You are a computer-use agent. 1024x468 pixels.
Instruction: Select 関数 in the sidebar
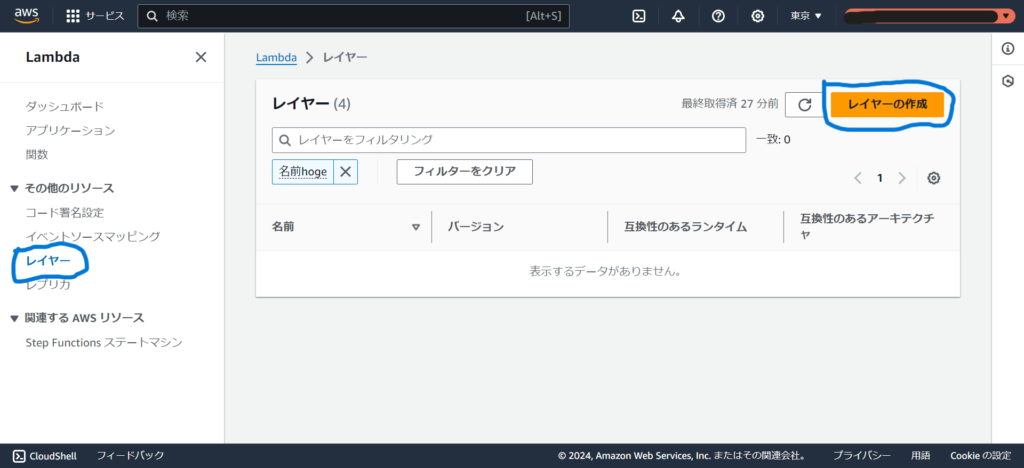[x=37, y=154]
